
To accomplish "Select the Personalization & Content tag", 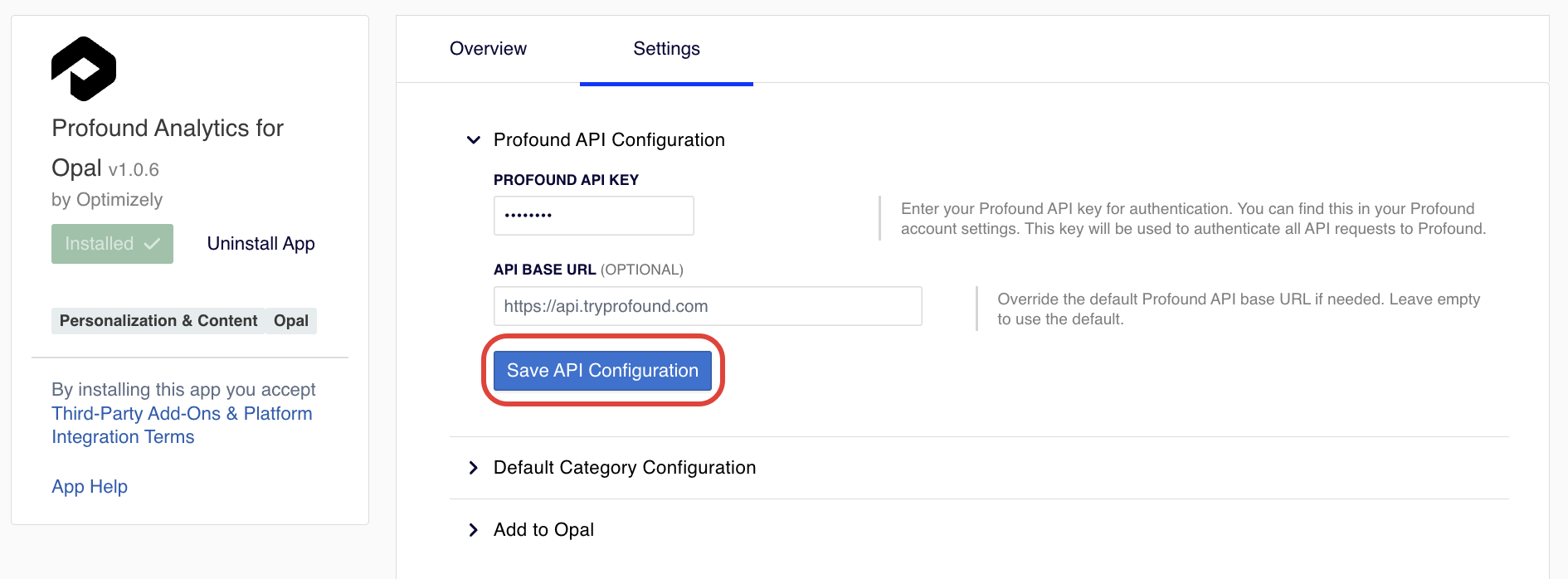I will pyautogui.click(x=158, y=320).
